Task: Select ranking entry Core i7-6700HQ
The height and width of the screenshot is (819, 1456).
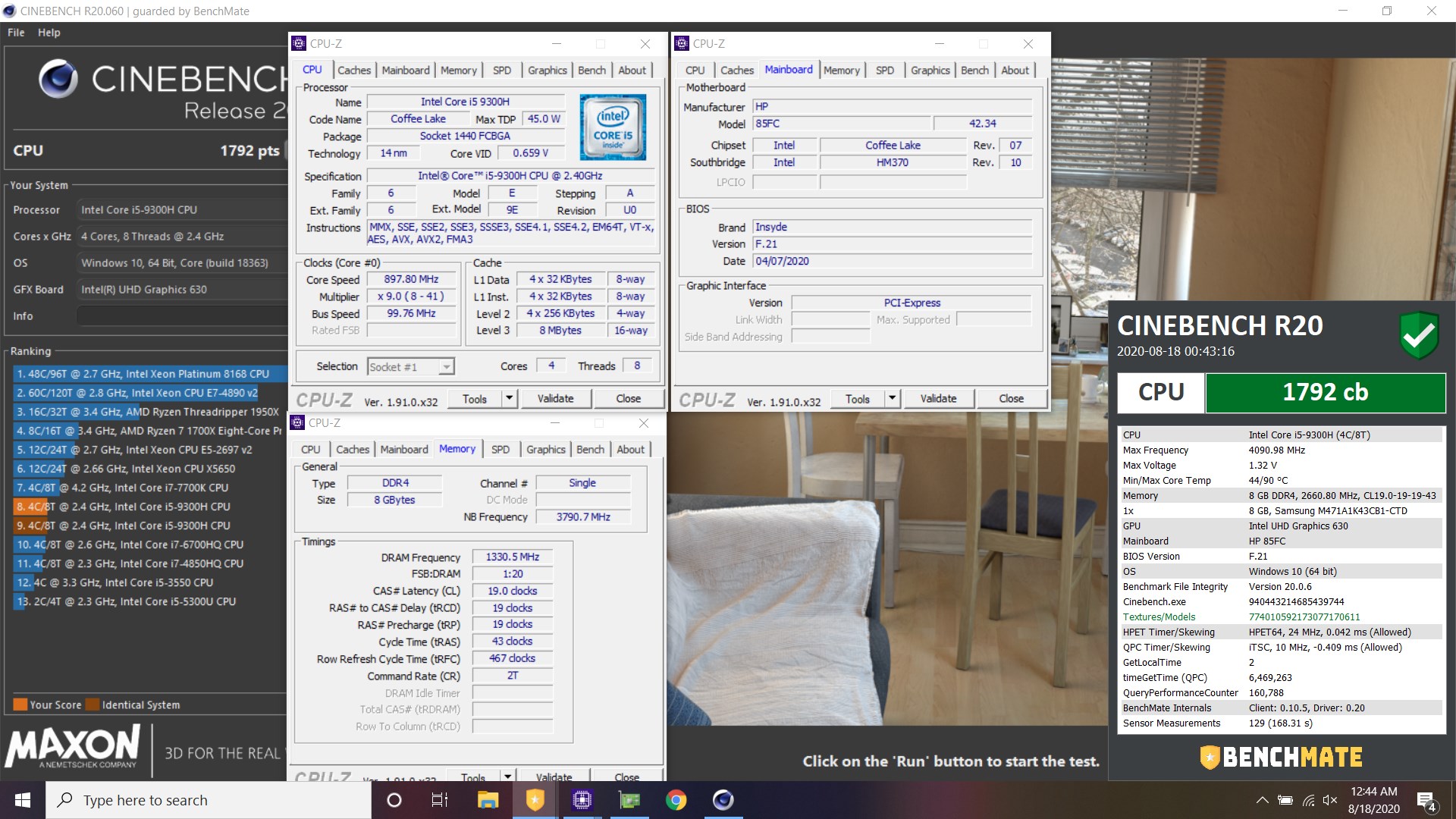Action: [150, 544]
